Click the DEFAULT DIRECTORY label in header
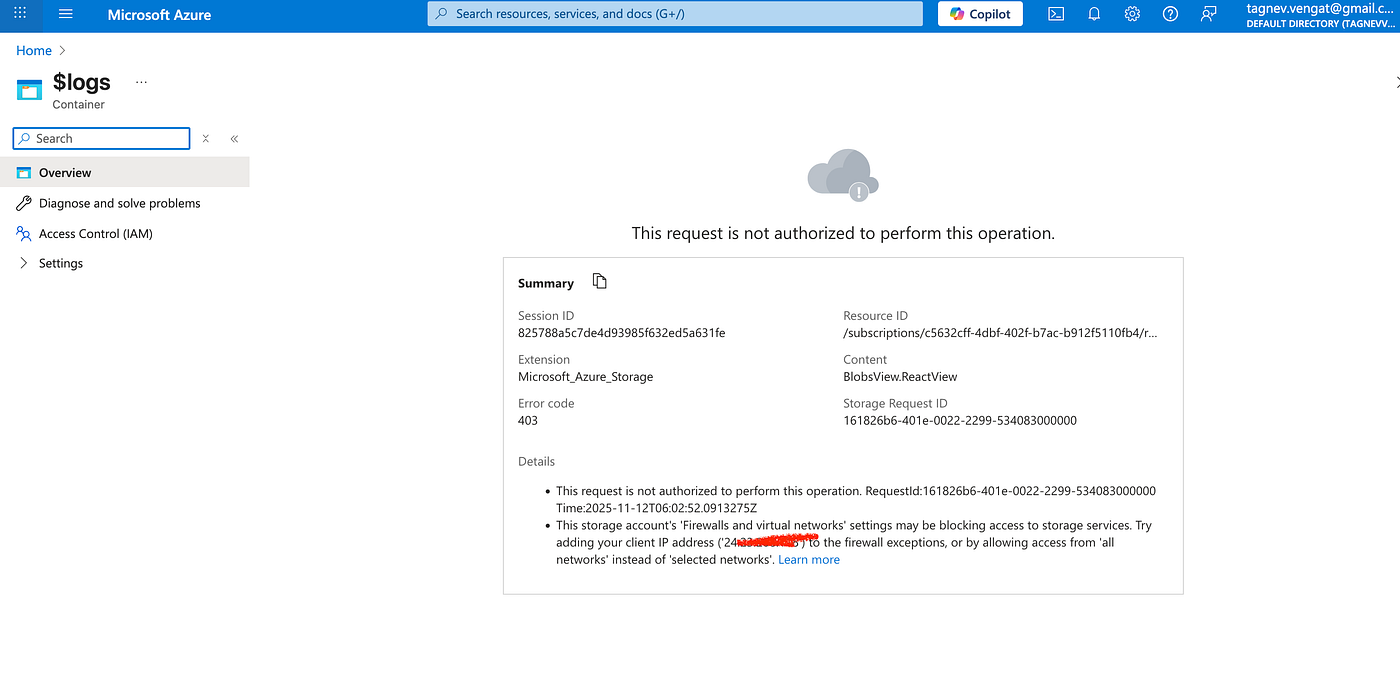Viewport: 1400px width, 696px height. point(1321,23)
